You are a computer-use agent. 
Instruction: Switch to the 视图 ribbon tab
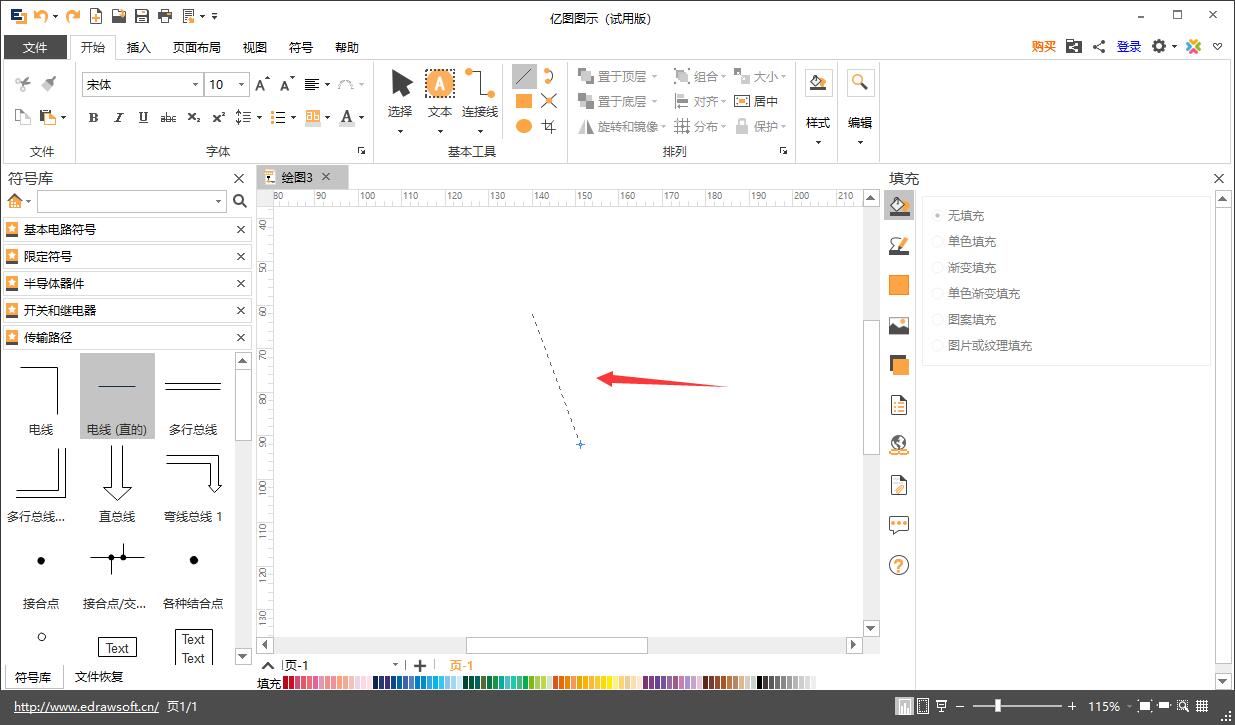tap(255, 47)
